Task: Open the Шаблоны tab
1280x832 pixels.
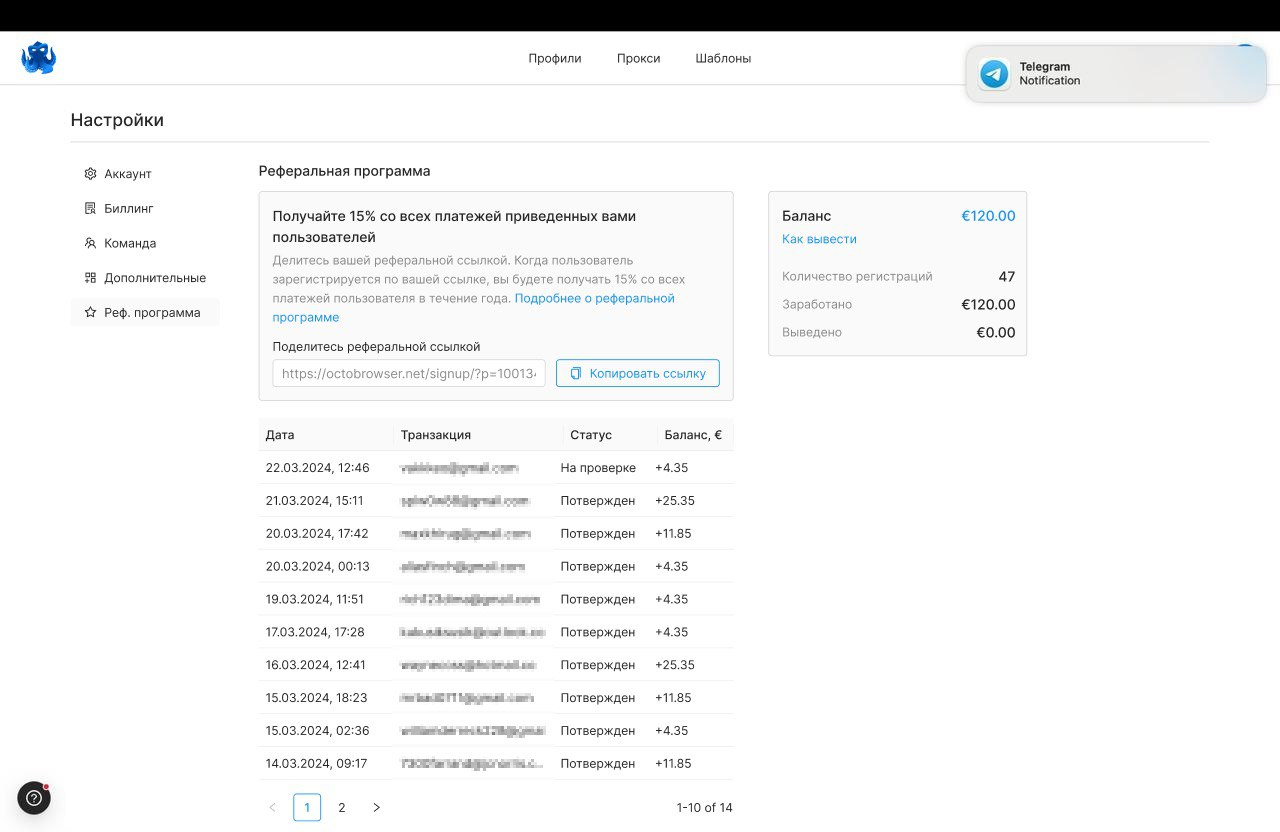Action: coord(723,58)
